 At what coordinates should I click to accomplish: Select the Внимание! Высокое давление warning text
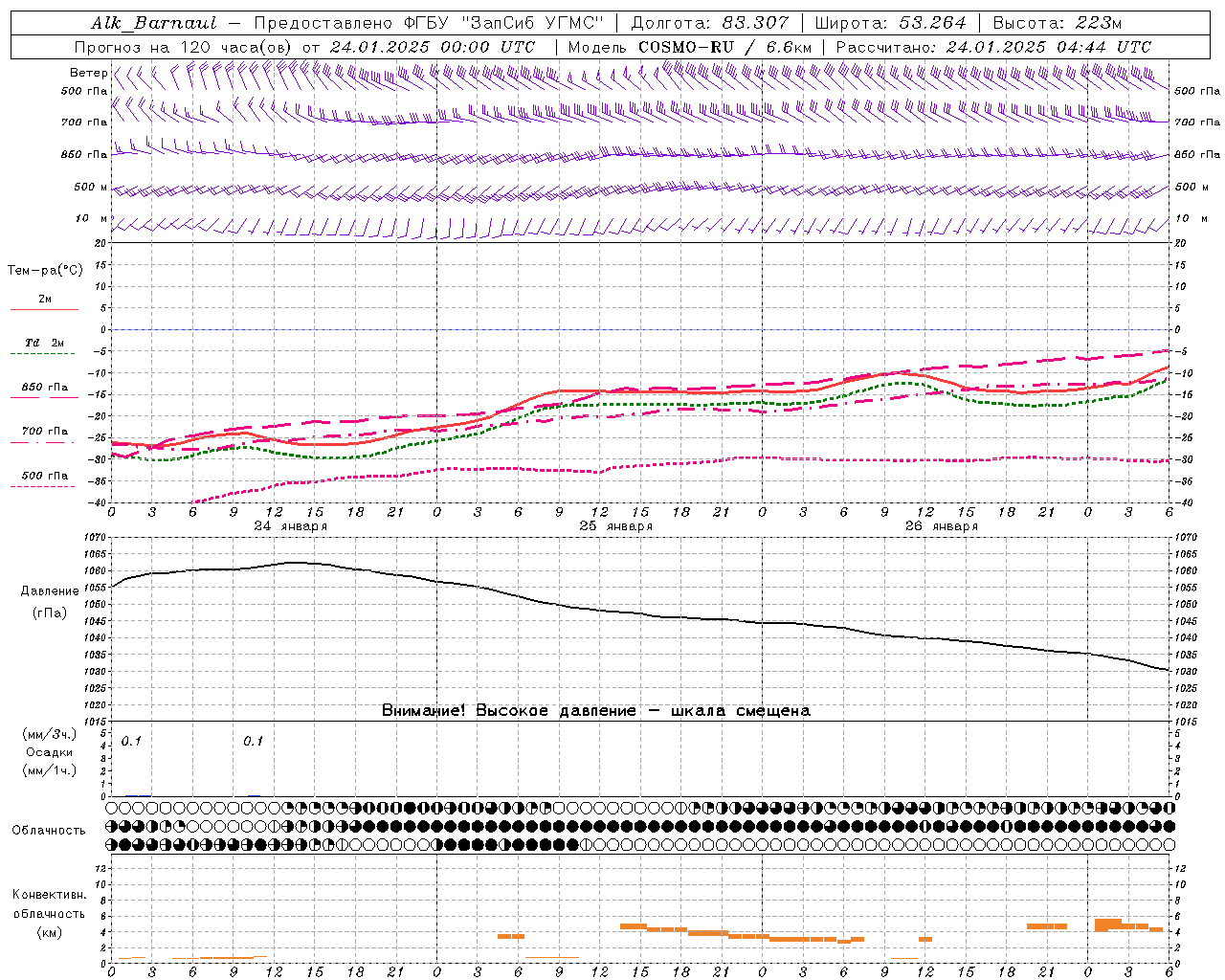(x=596, y=710)
